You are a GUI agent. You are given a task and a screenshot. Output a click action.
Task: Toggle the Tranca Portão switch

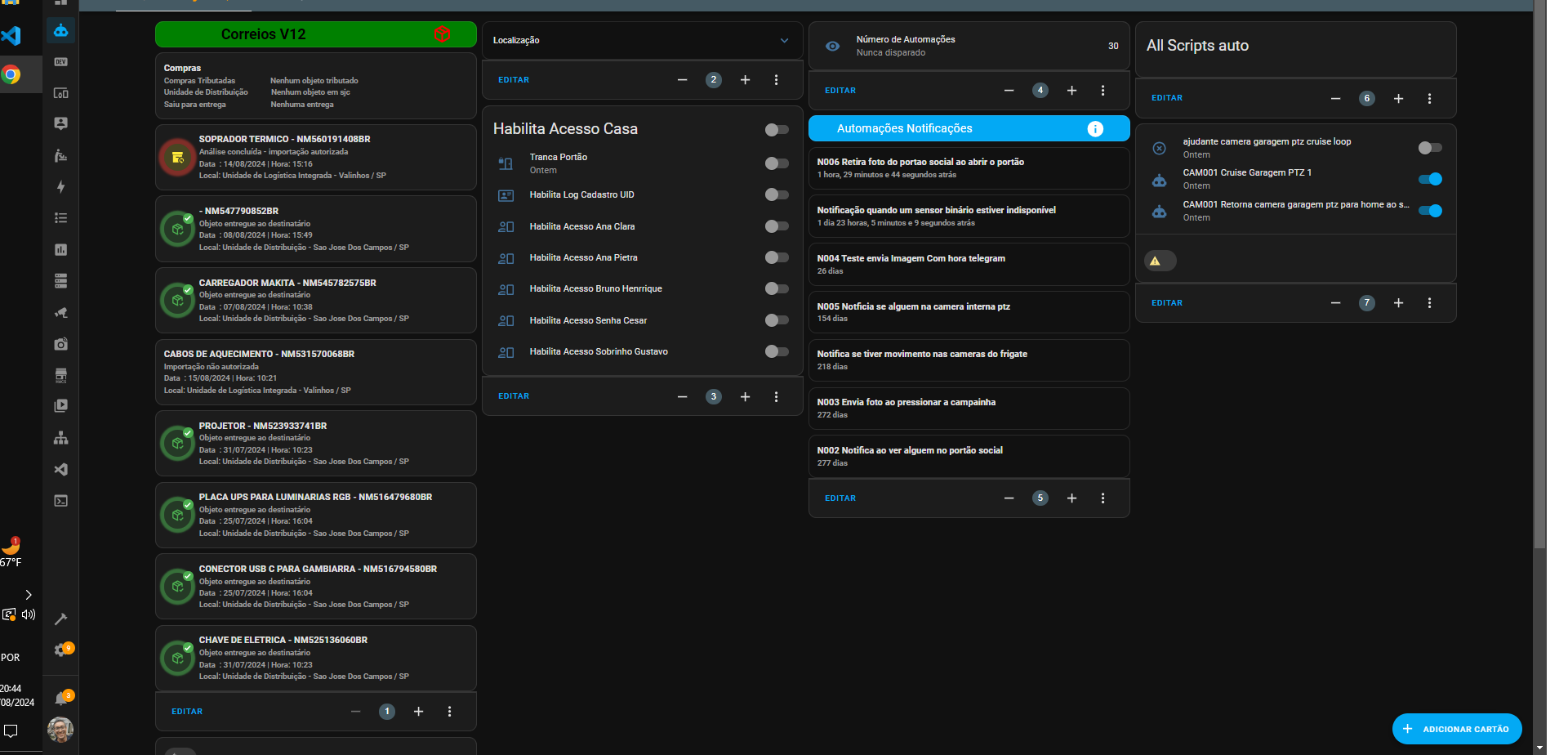click(x=777, y=163)
